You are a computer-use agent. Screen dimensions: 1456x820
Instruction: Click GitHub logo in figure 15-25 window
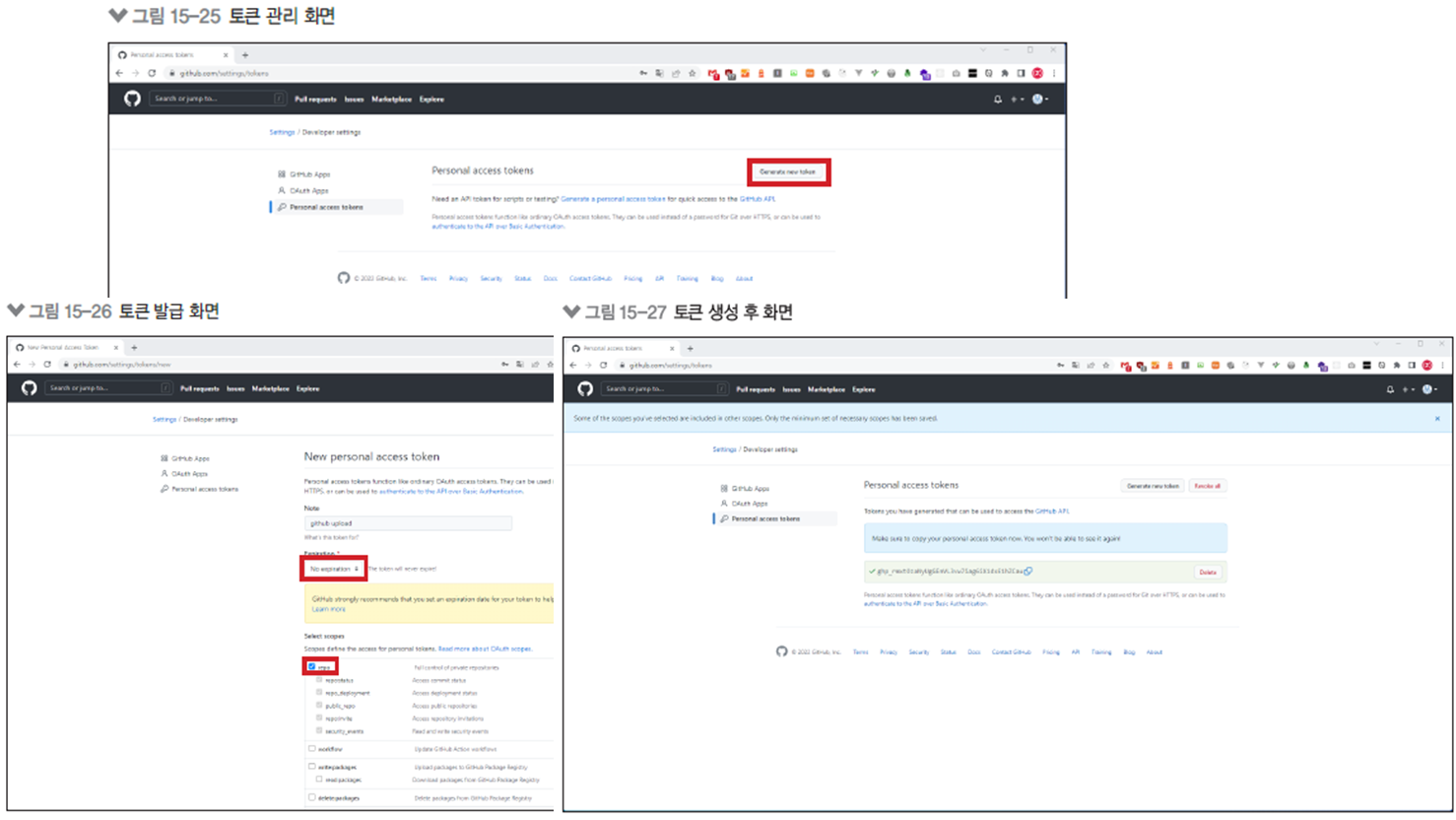tap(132, 99)
